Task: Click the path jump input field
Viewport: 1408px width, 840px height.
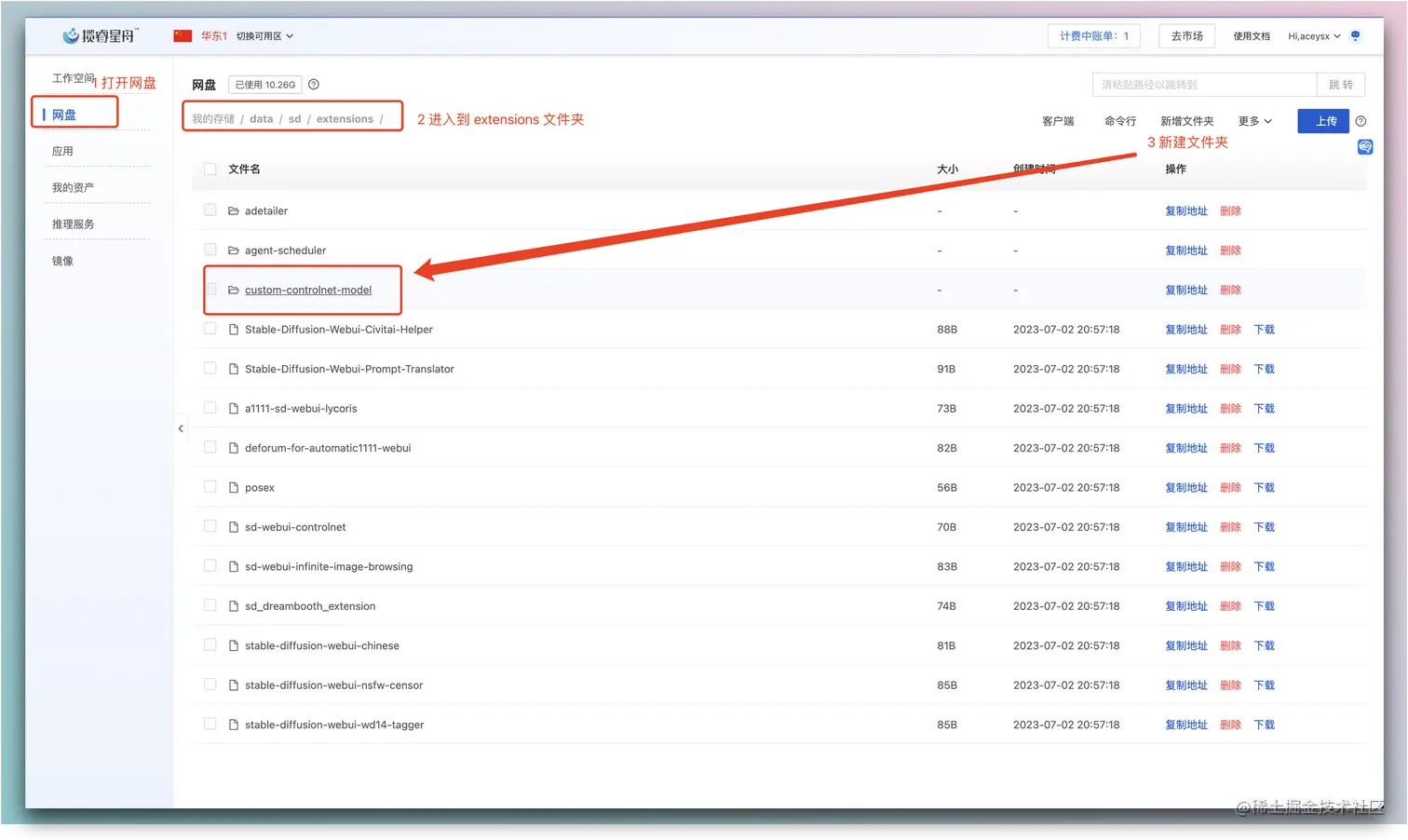Action: click(x=1204, y=85)
